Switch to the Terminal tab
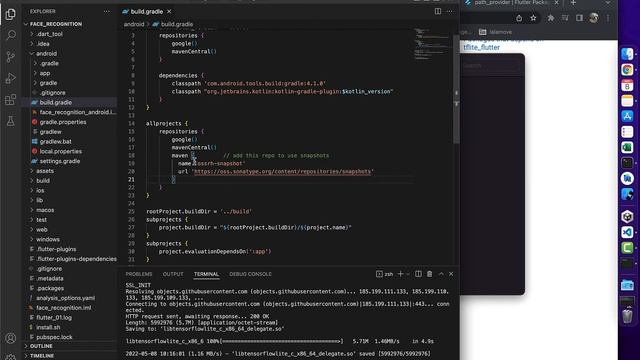 point(206,274)
